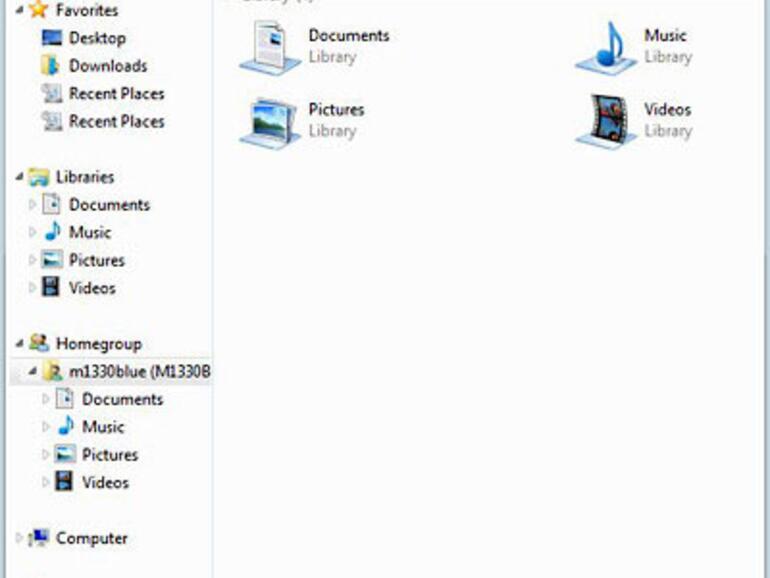Click Documents icon under m1330blue
Screen dimensions: 770x578
pyautogui.click(x=64, y=399)
